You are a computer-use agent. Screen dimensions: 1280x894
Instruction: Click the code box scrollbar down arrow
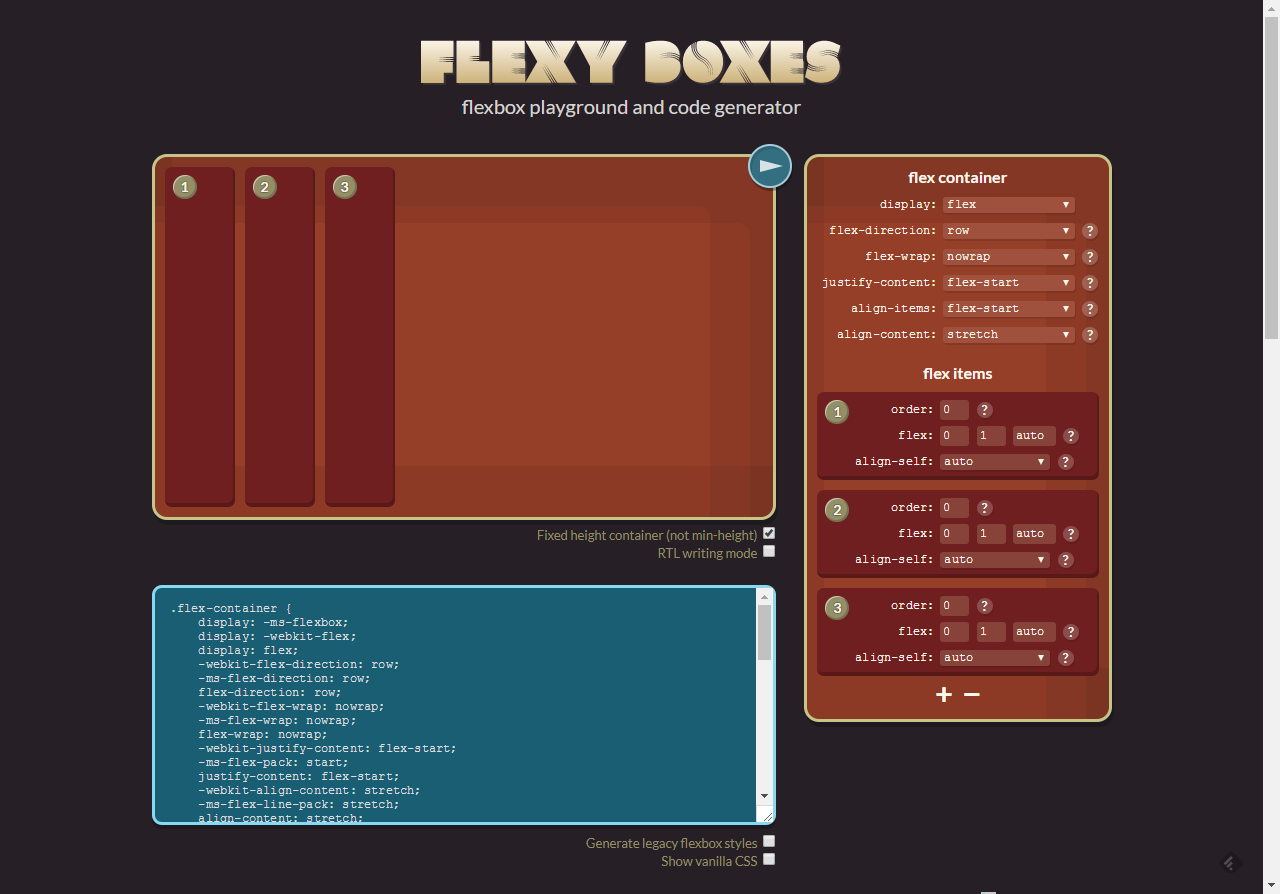765,795
